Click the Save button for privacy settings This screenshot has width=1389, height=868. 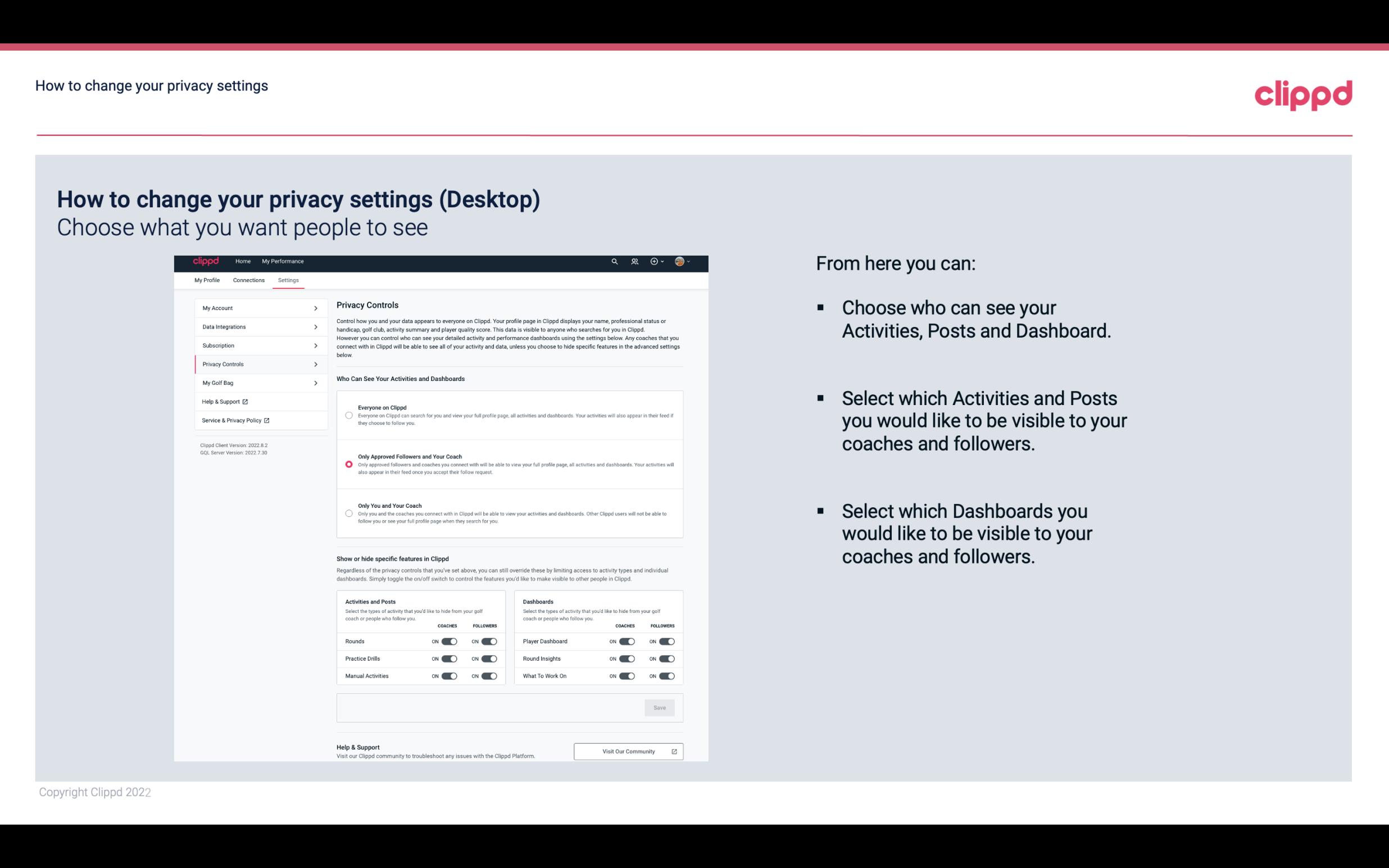[659, 707]
